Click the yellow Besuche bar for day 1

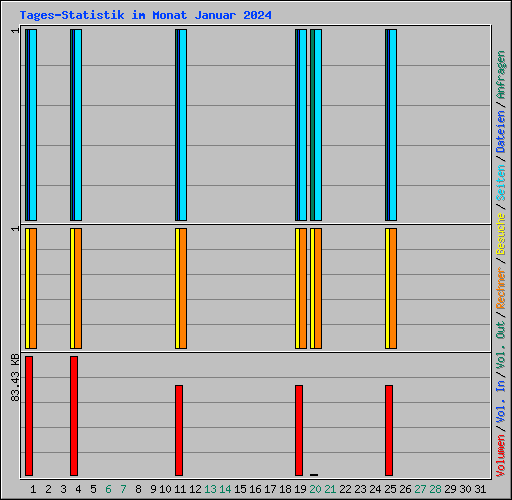27,289
